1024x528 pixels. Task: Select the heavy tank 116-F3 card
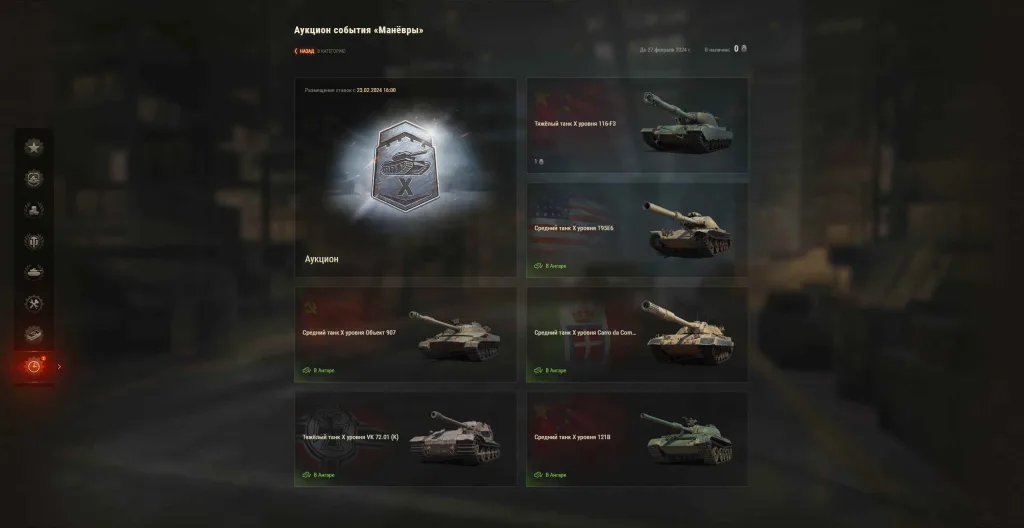[x=637, y=125]
